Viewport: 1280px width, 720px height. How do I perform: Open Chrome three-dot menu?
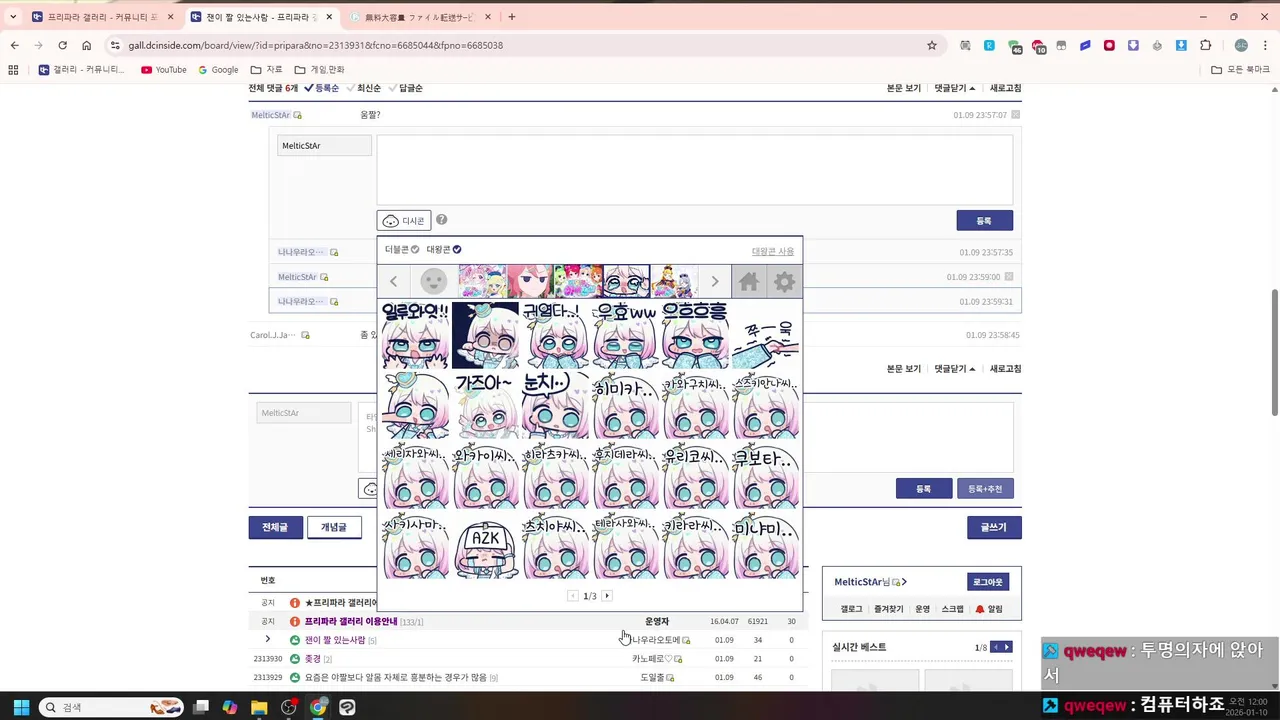pyautogui.click(x=1266, y=45)
